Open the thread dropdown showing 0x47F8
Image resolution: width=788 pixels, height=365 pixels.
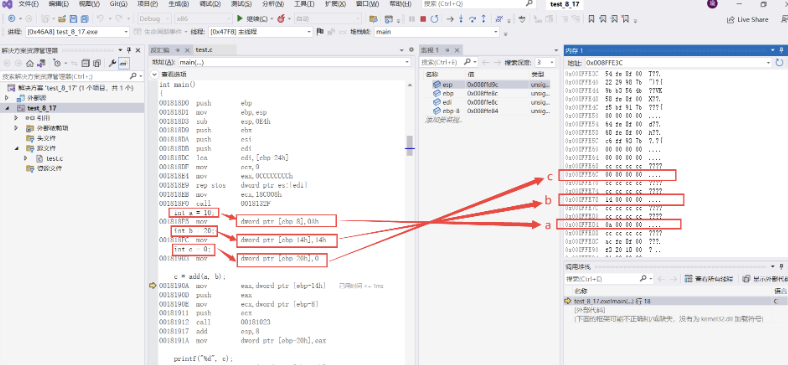[260, 32]
